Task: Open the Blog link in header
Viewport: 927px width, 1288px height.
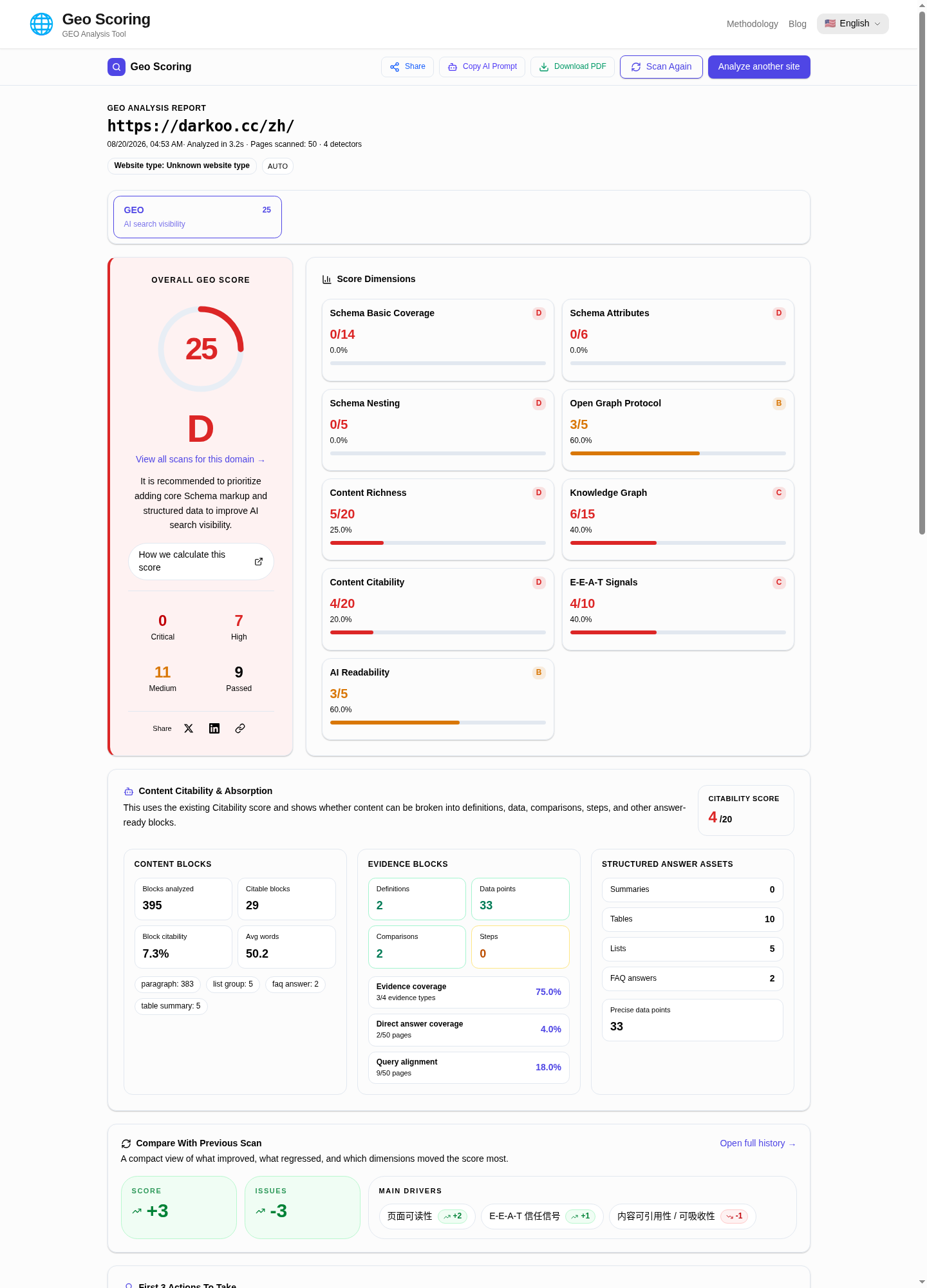Action: 798,24
